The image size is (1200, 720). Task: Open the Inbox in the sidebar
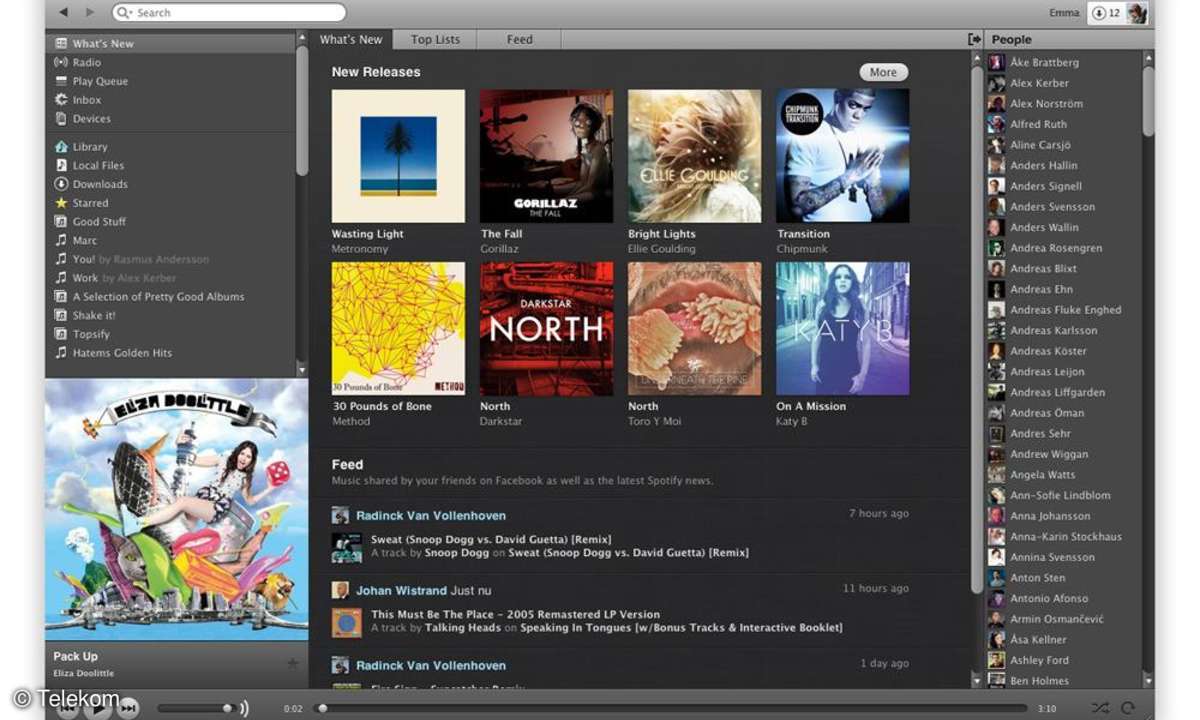(170, 100)
